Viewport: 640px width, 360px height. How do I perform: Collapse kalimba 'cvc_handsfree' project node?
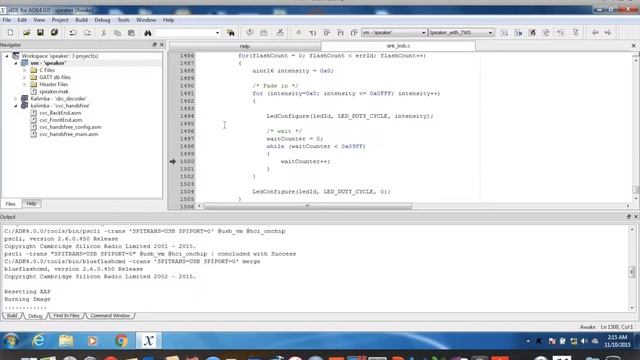(x=16, y=106)
